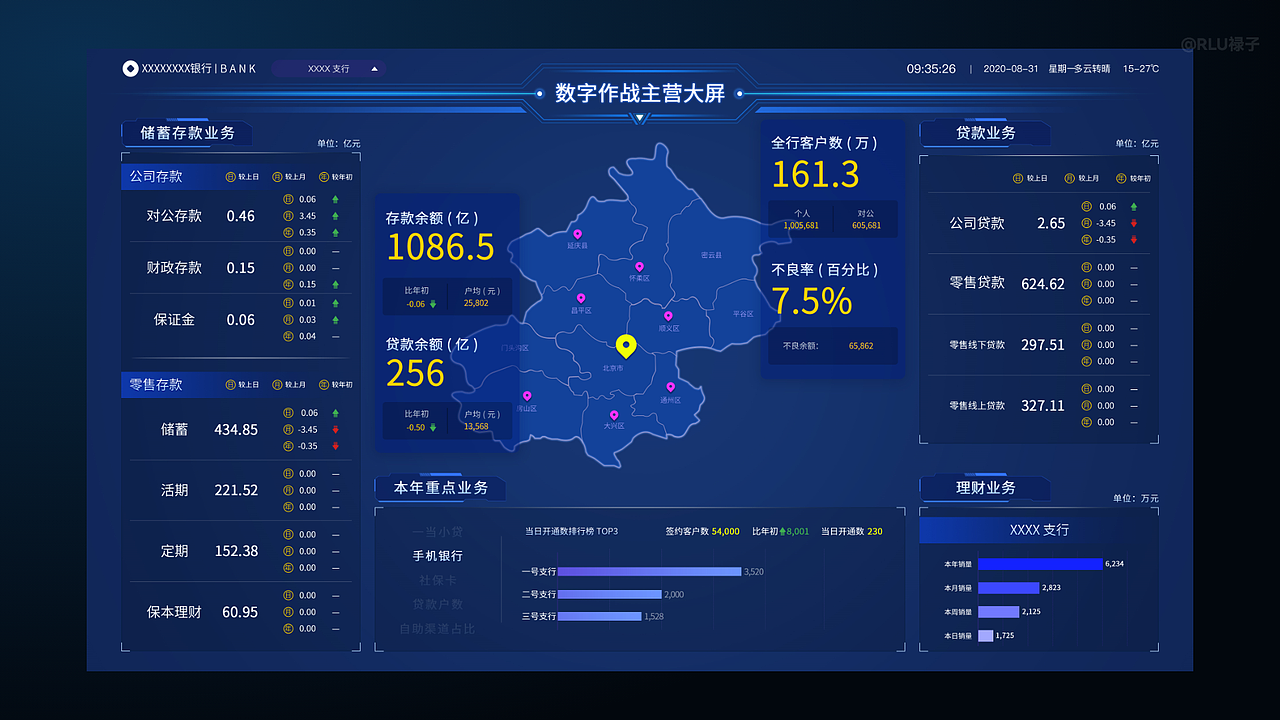Click the 本年销量 bar showing 6,234
The image size is (1280, 720).
point(1040,564)
